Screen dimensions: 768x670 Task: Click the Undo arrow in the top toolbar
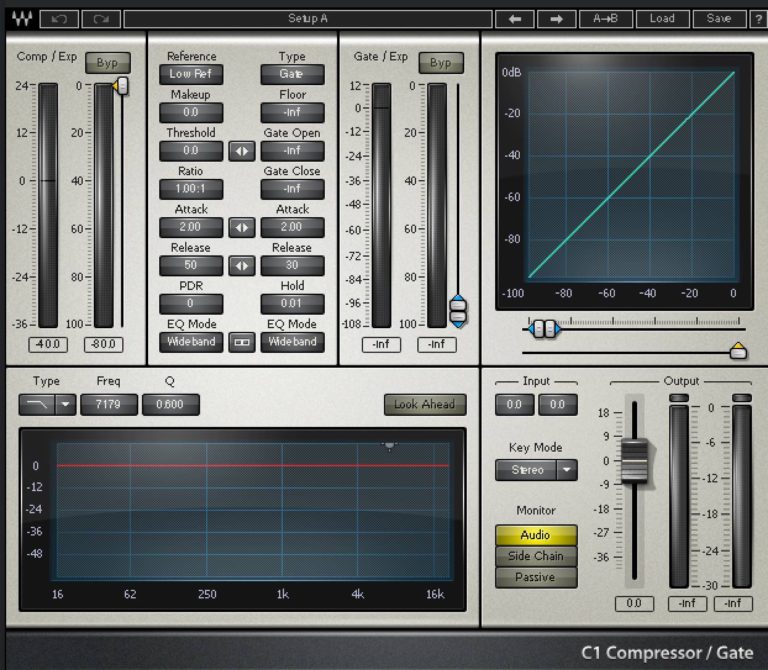click(x=59, y=19)
